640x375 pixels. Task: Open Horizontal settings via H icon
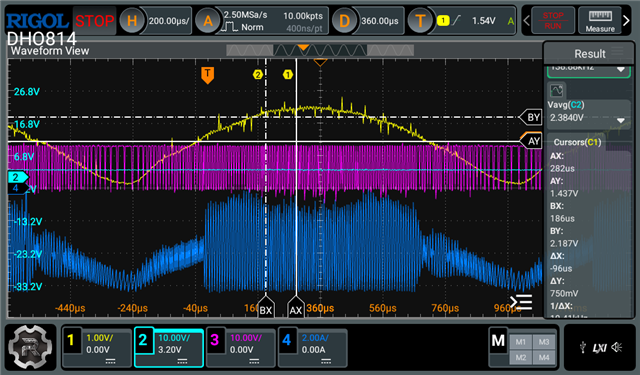click(132, 20)
